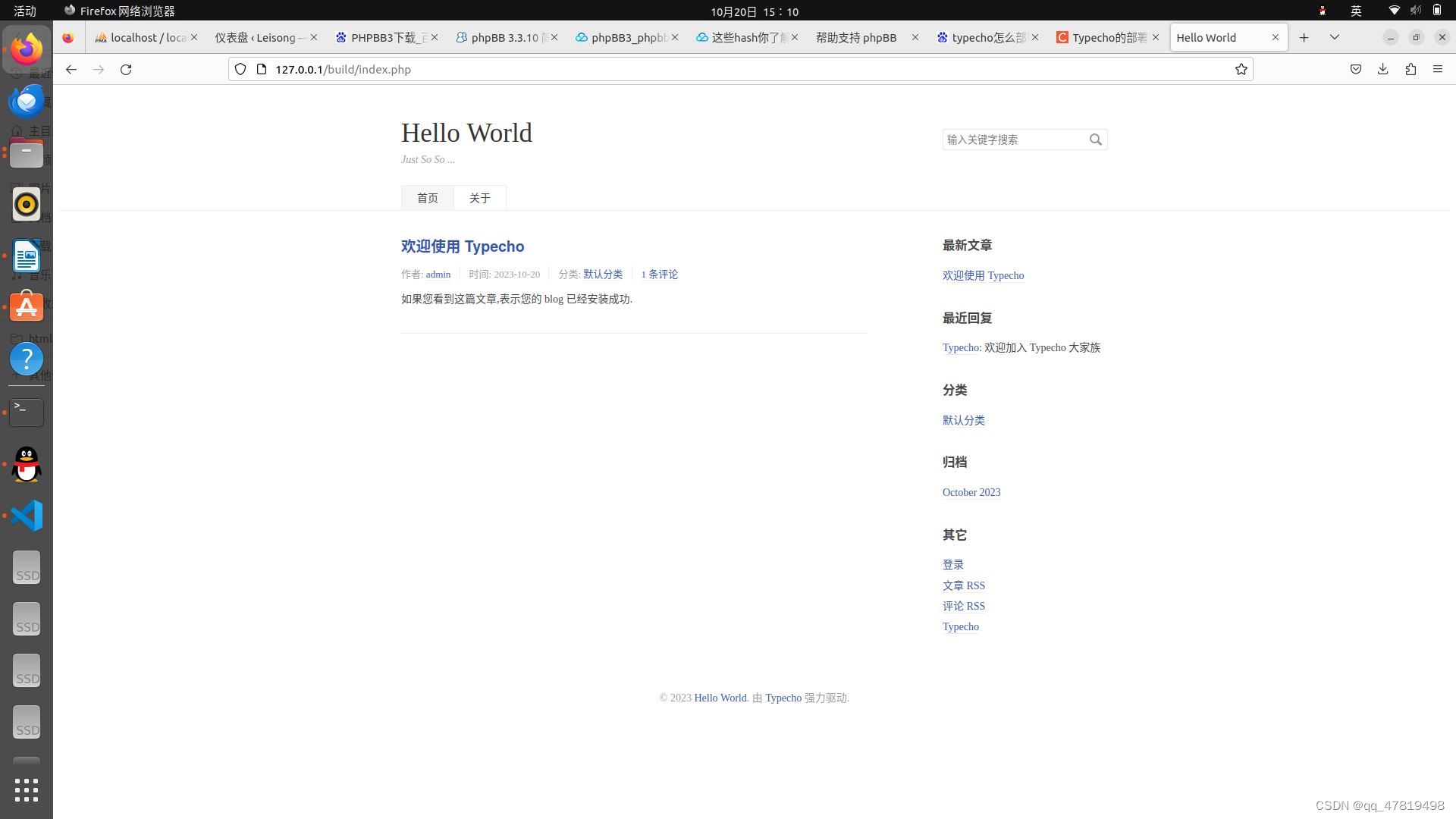Bookmark this page with the star icon
This screenshot has width=1456, height=819.
click(x=1241, y=69)
